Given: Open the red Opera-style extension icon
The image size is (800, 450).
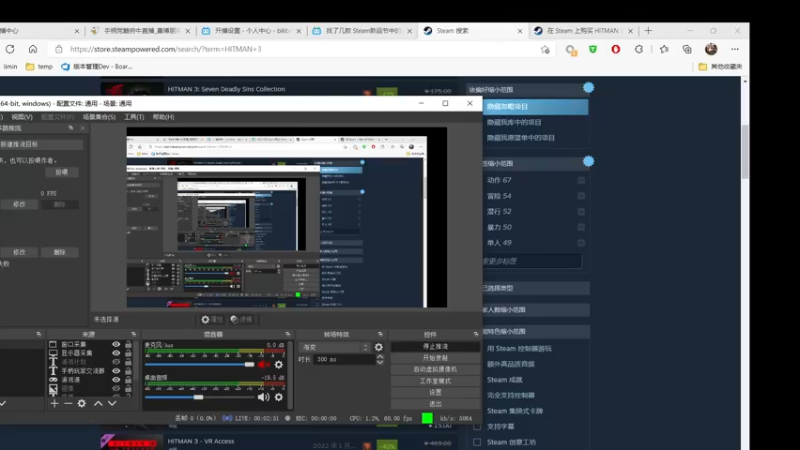Looking at the screenshot, I should pos(616,49).
